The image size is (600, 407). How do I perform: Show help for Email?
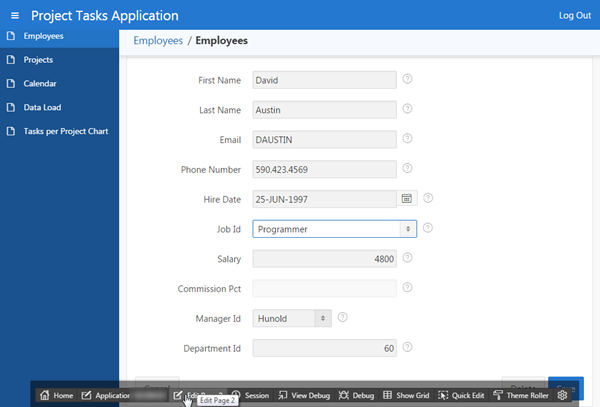click(x=408, y=138)
